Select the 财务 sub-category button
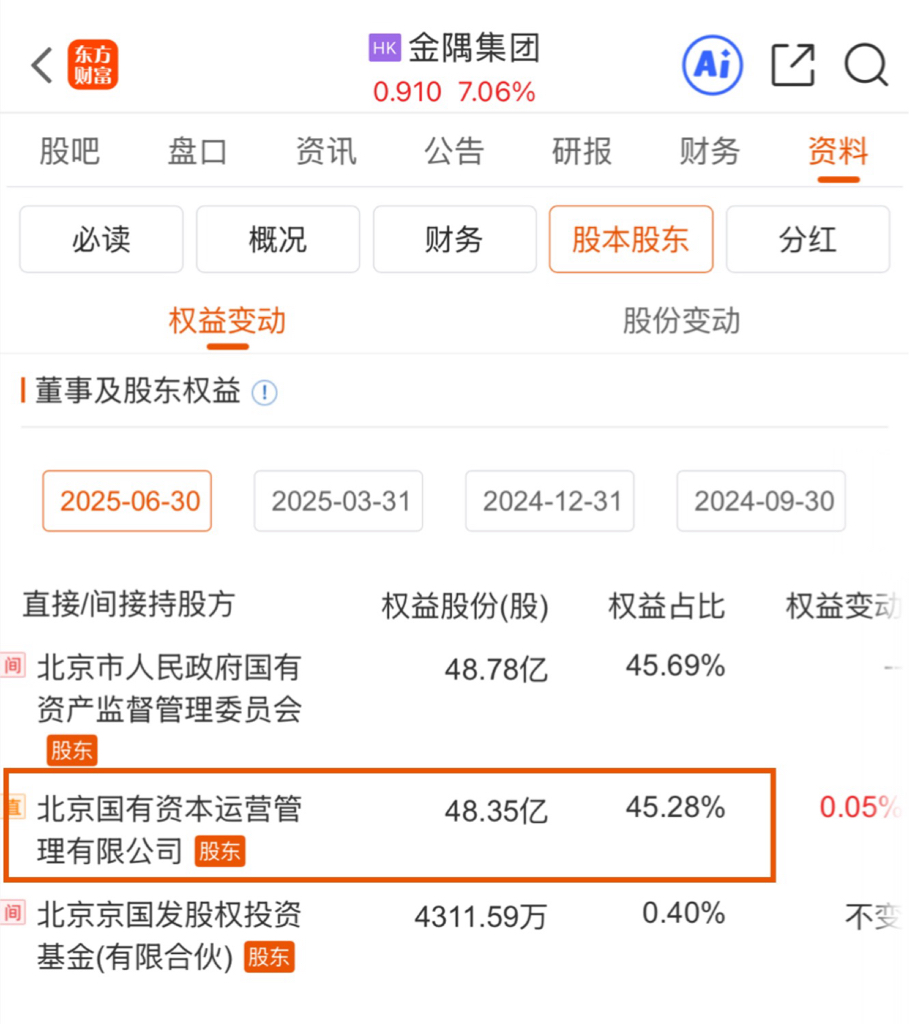The width and height of the screenshot is (909, 1024). click(x=454, y=239)
